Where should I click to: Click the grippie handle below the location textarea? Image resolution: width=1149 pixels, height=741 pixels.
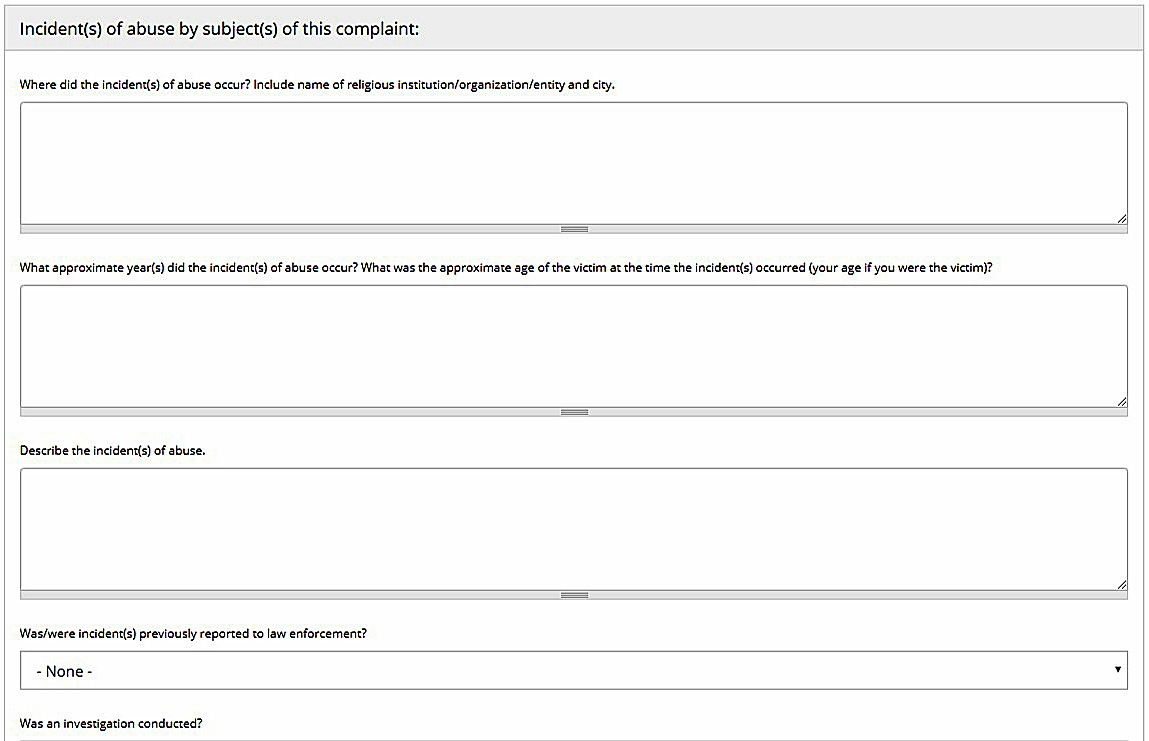click(x=574, y=229)
